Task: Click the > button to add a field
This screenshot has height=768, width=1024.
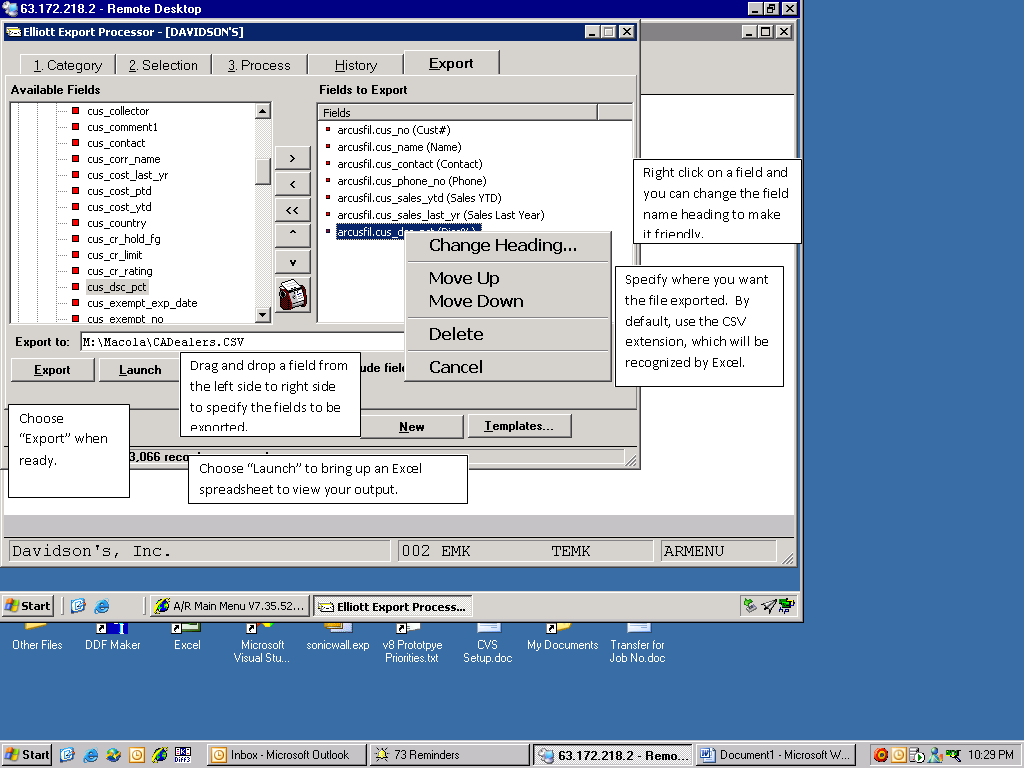Action: 293,158
